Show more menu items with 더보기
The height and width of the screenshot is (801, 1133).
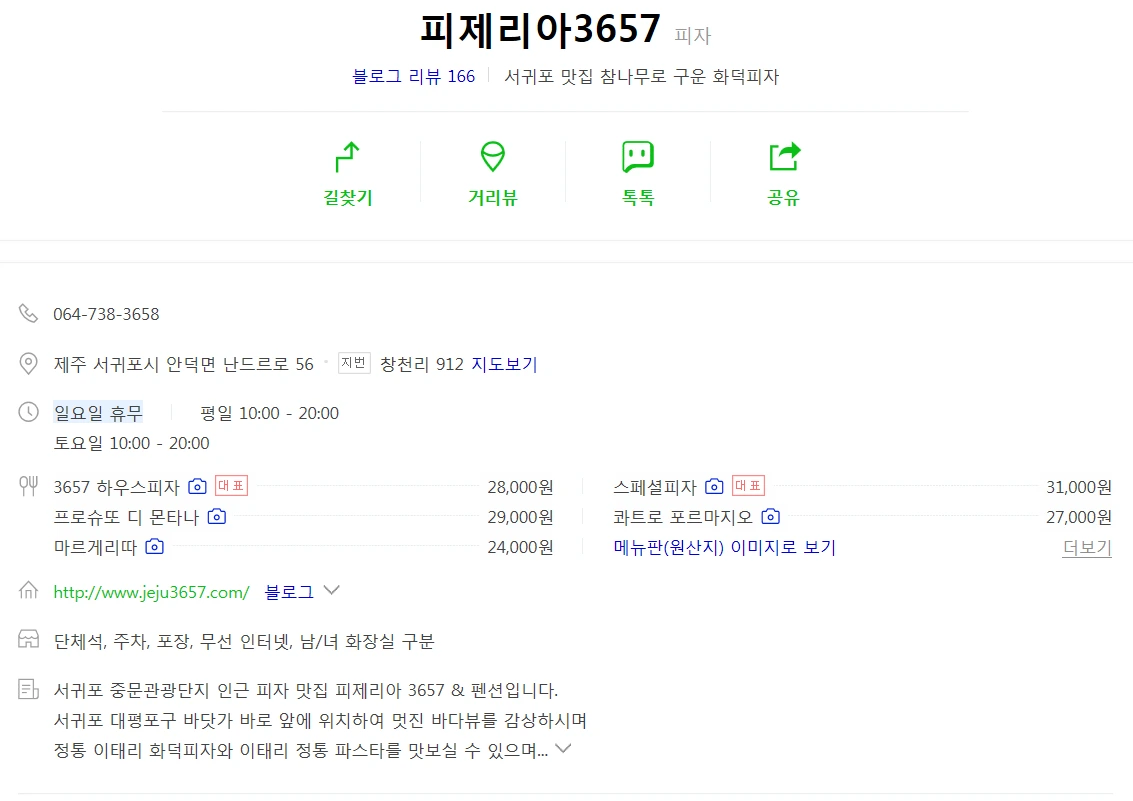tap(1087, 547)
